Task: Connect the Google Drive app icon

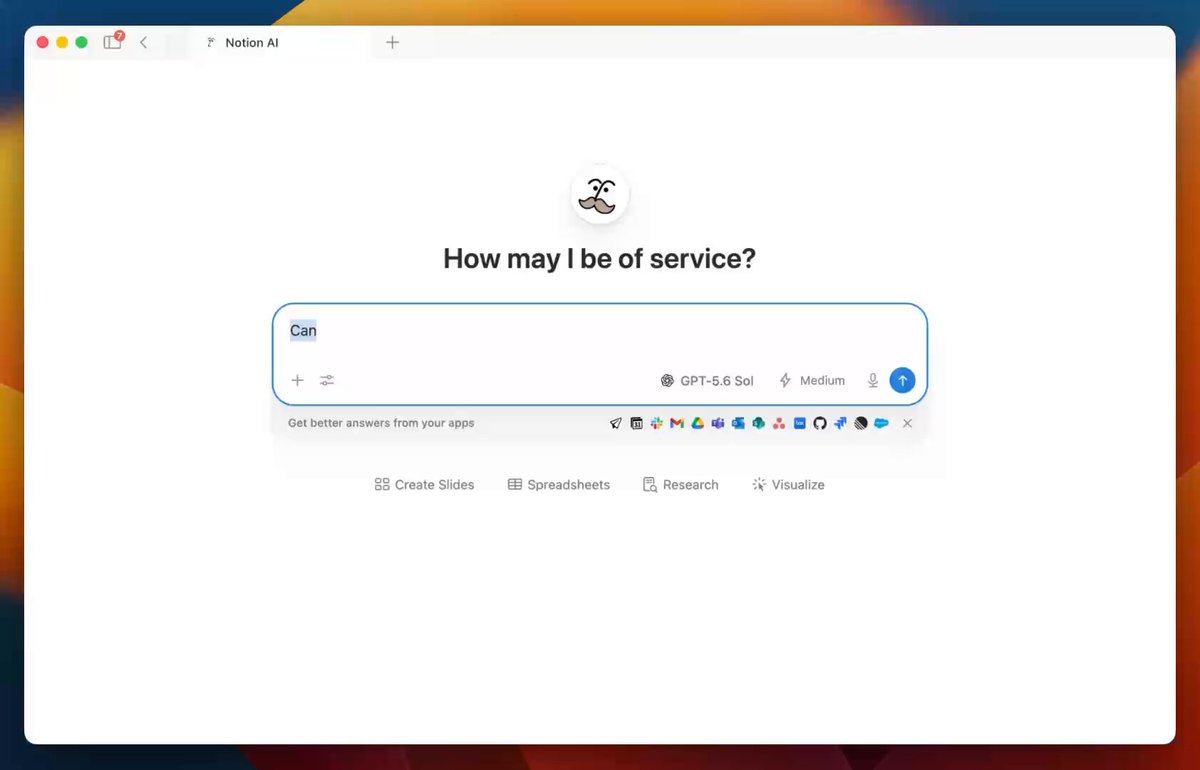Action: 698,423
